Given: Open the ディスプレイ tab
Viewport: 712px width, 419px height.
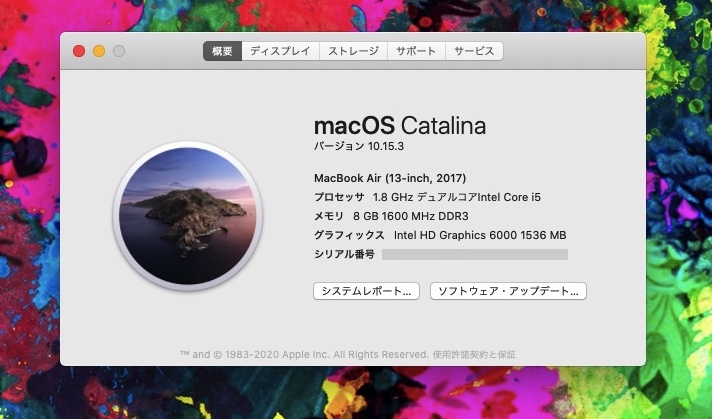Looking at the screenshot, I should pos(281,51).
